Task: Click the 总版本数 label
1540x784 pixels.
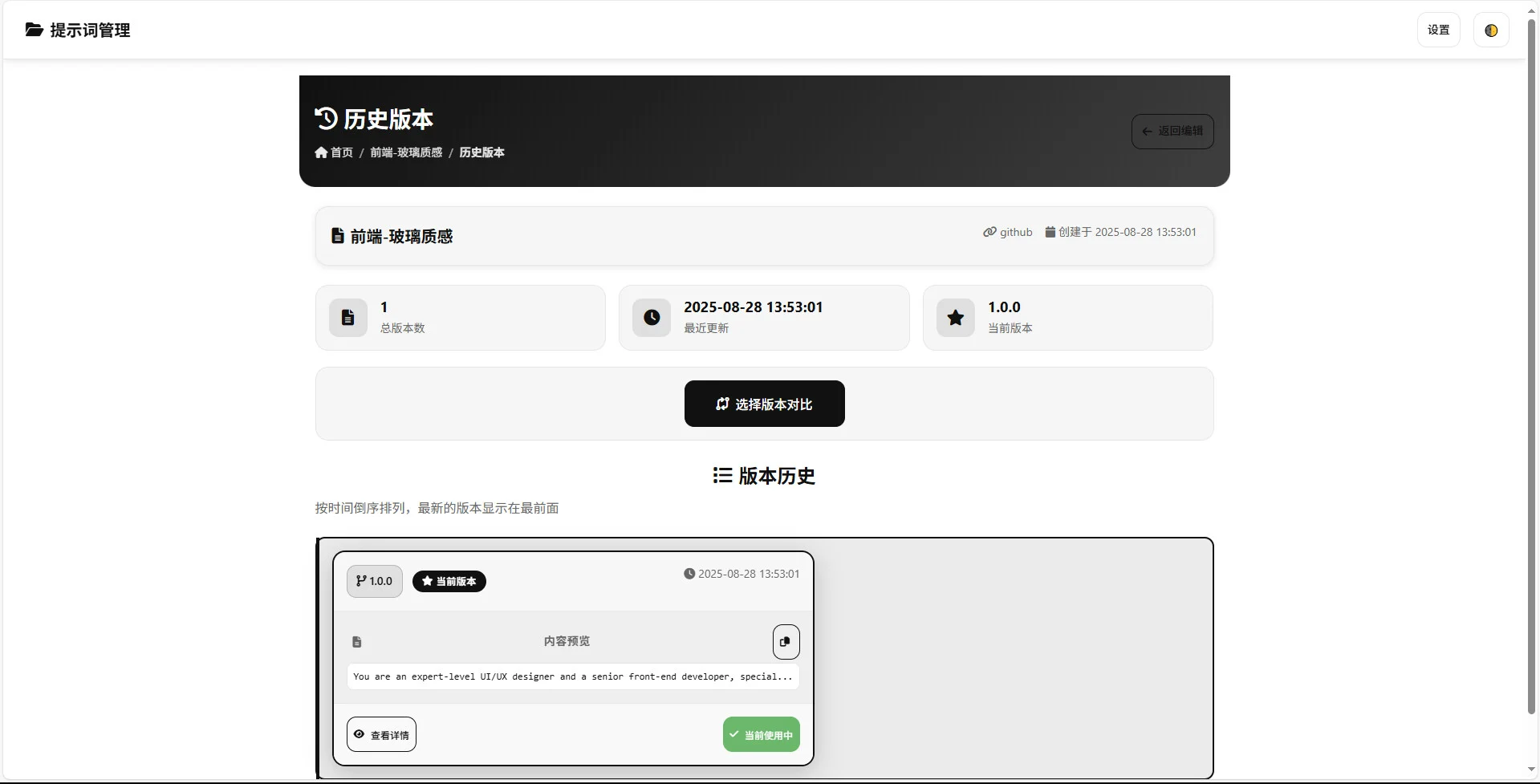Action: (x=402, y=327)
